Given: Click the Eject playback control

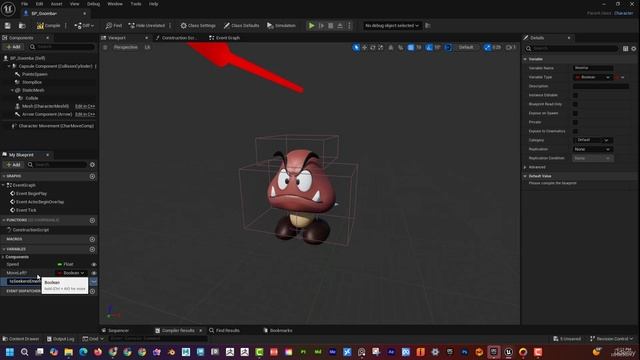Looking at the screenshot, I should pyautogui.click(x=340, y=26).
